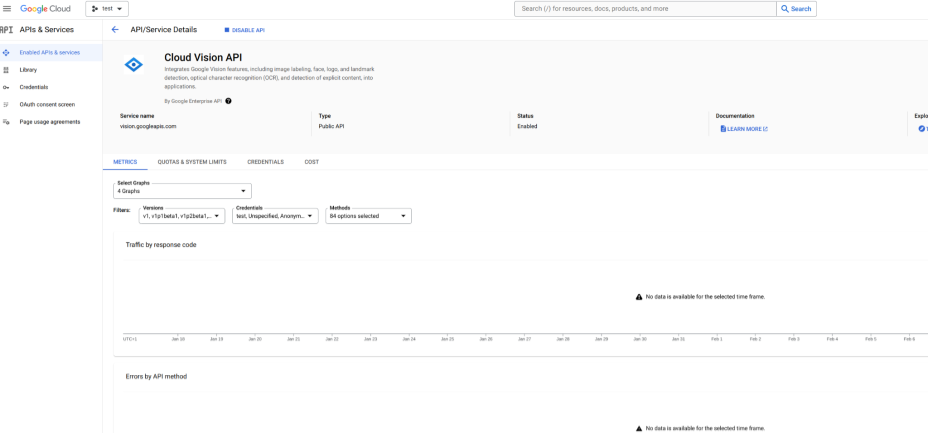Click the search field for resources and docs
The height and width of the screenshot is (433, 928).
click(x=645, y=9)
